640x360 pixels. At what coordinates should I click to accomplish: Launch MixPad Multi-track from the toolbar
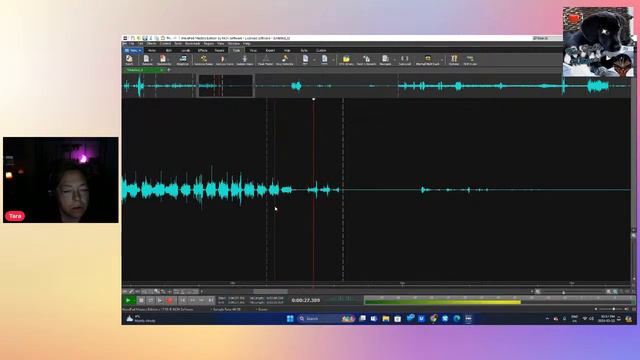tap(427, 60)
